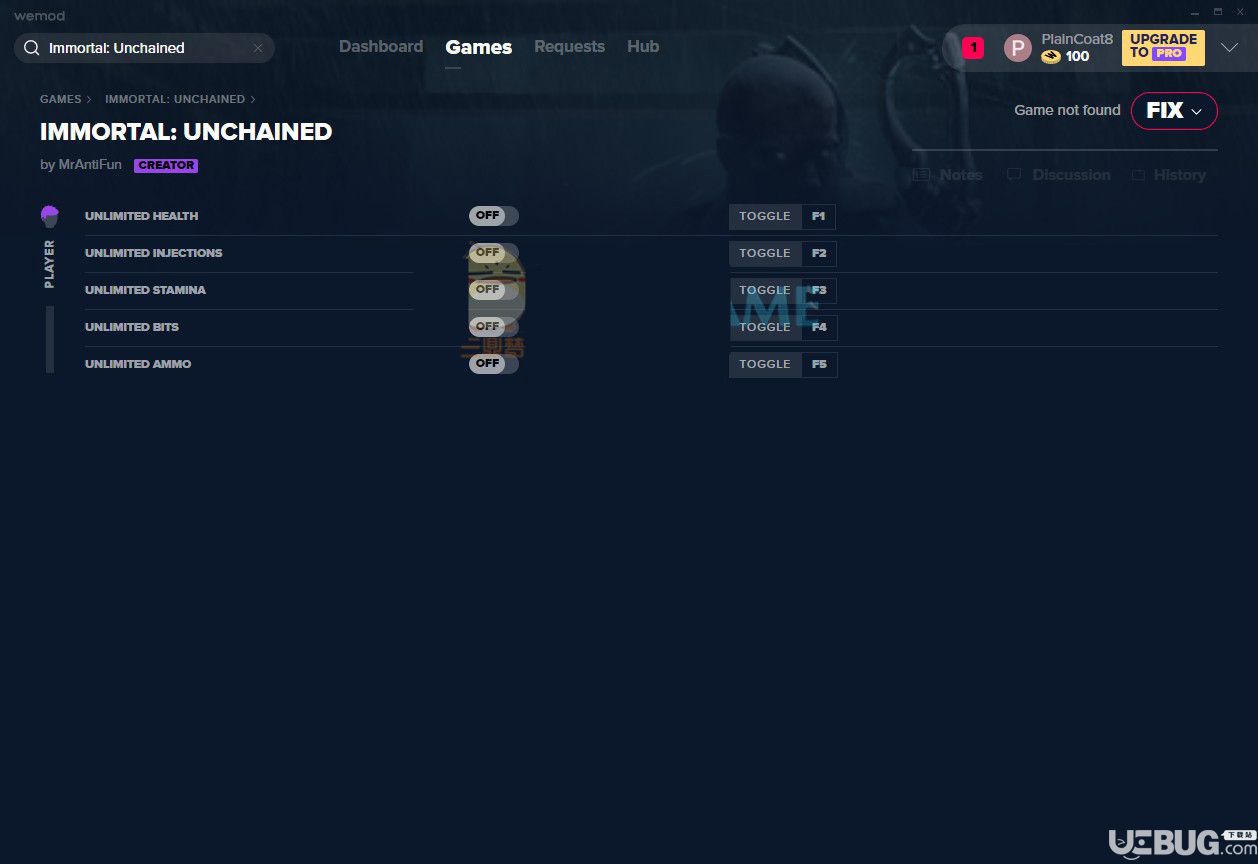Change the F4 hotkey binding
This screenshot has height=864, width=1258.
[x=819, y=327]
